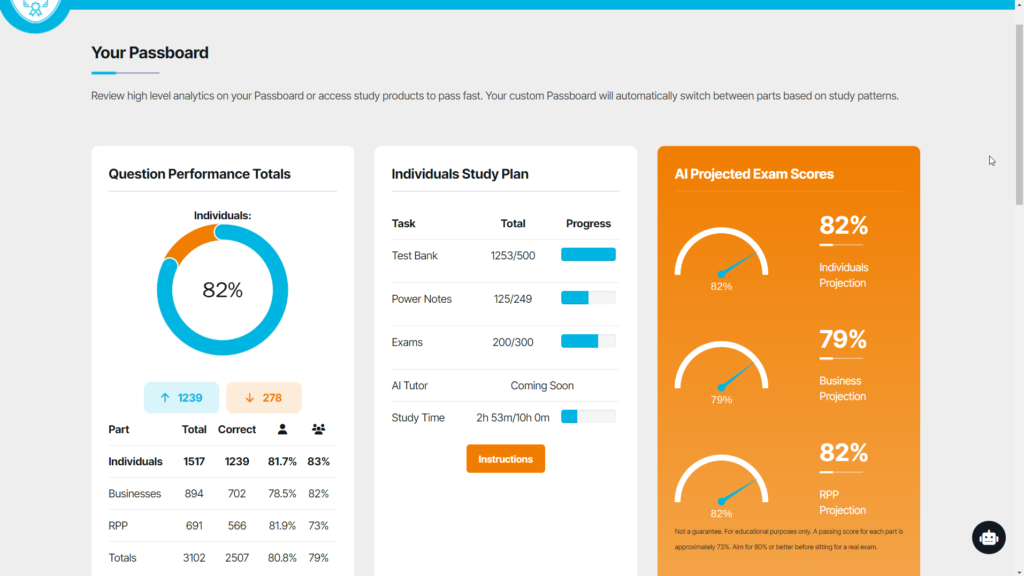
Task: Open the chatbot robot icon
Action: click(x=988, y=537)
